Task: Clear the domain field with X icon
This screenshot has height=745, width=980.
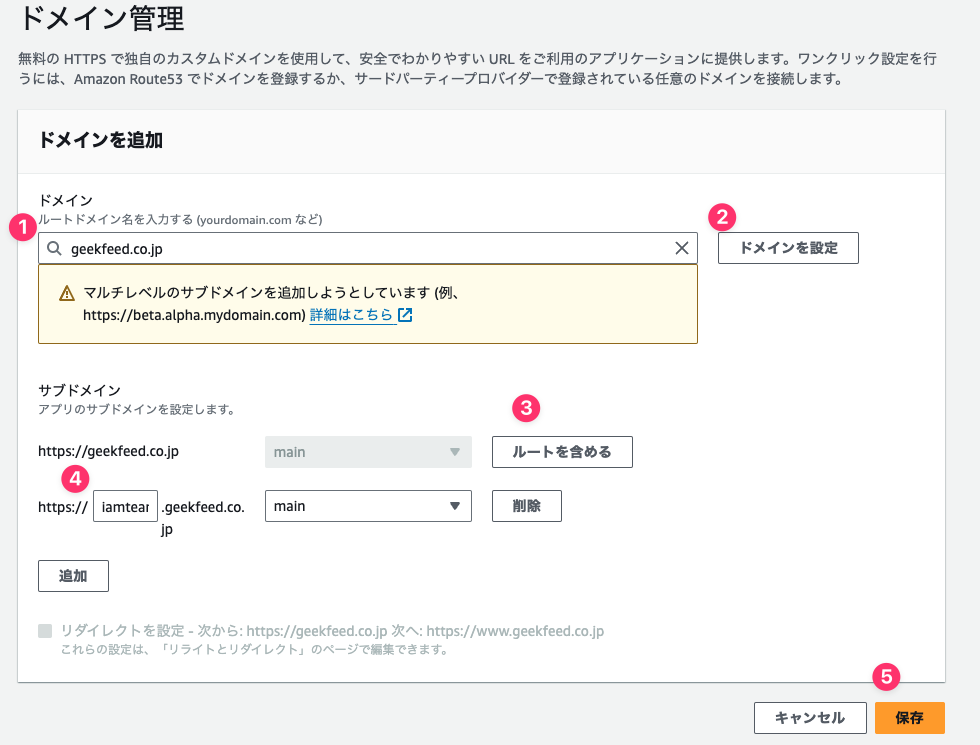Action: pyautogui.click(x=682, y=248)
